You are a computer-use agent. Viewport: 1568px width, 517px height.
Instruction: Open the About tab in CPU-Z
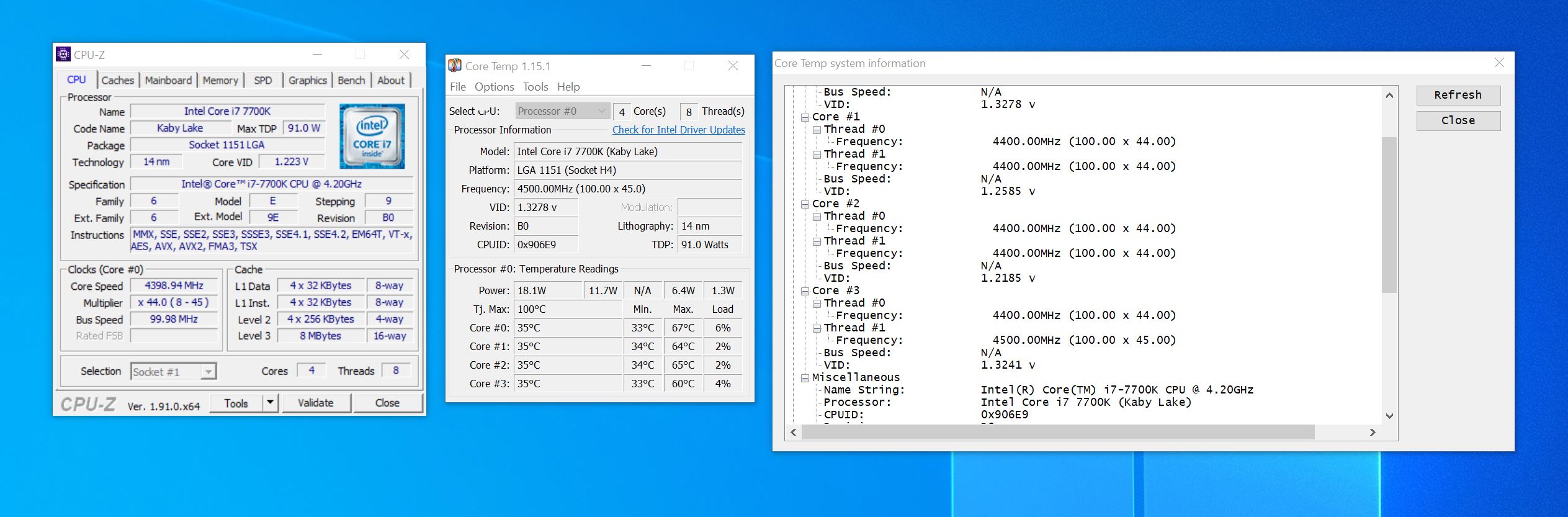pyautogui.click(x=391, y=80)
